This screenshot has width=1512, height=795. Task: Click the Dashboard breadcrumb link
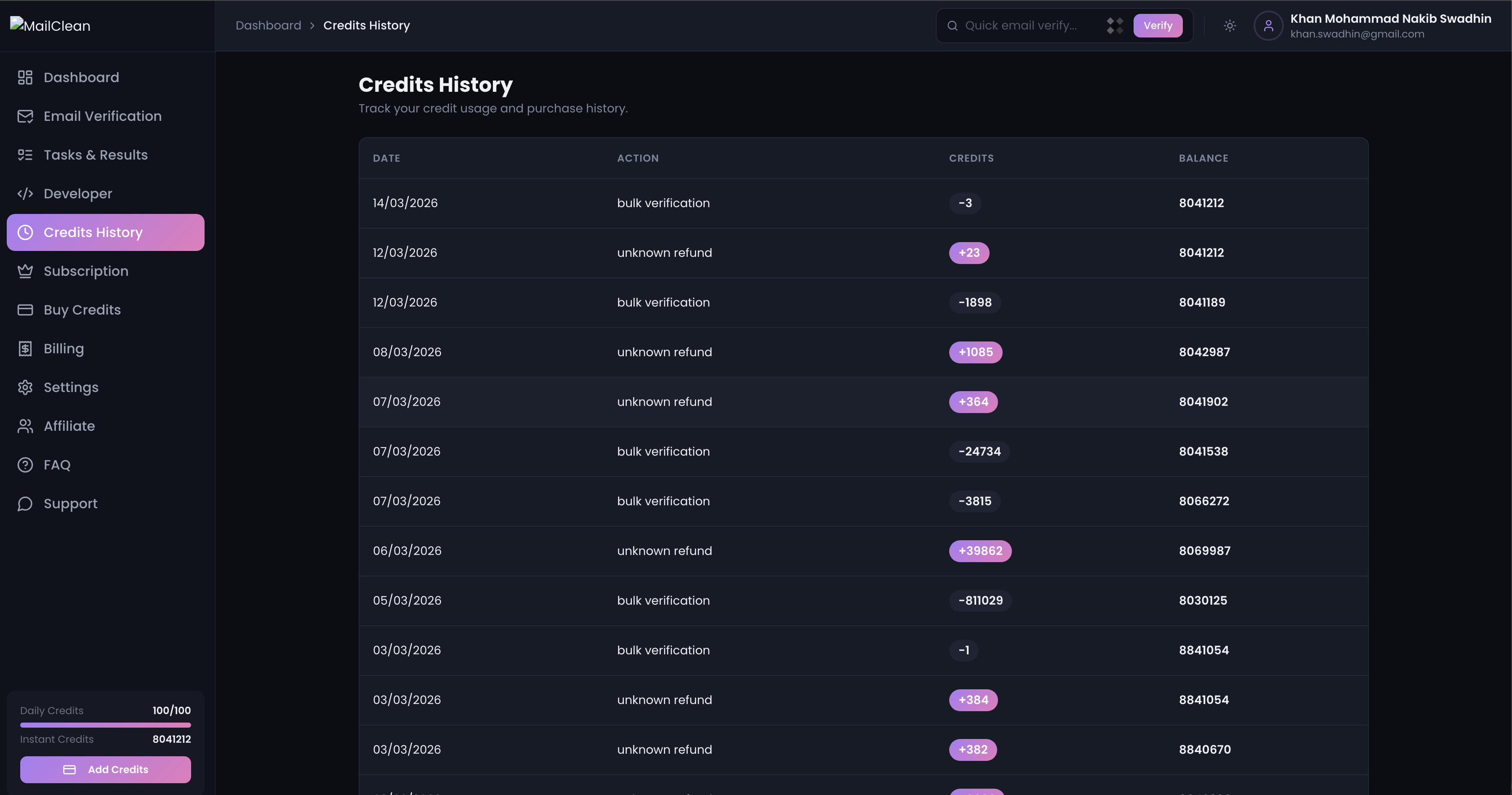pyautogui.click(x=268, y=26)
